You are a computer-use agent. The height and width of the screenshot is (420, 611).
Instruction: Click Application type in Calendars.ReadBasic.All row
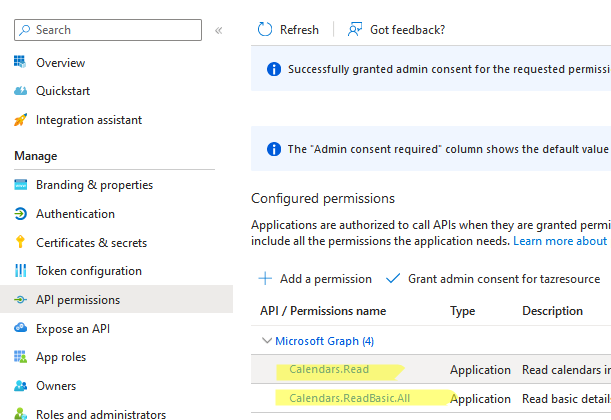pyautogui.click(x=480, y=399)
